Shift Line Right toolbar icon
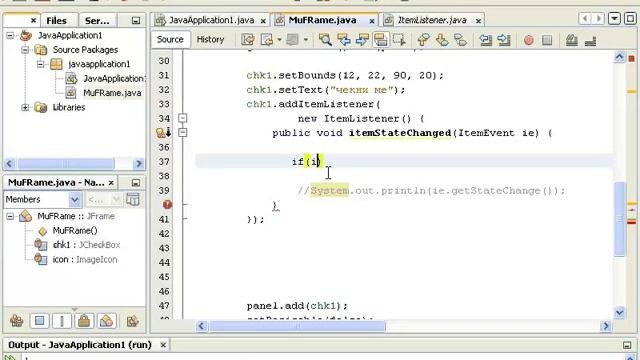Screen dimensions: 640x360 click(504, 40)
